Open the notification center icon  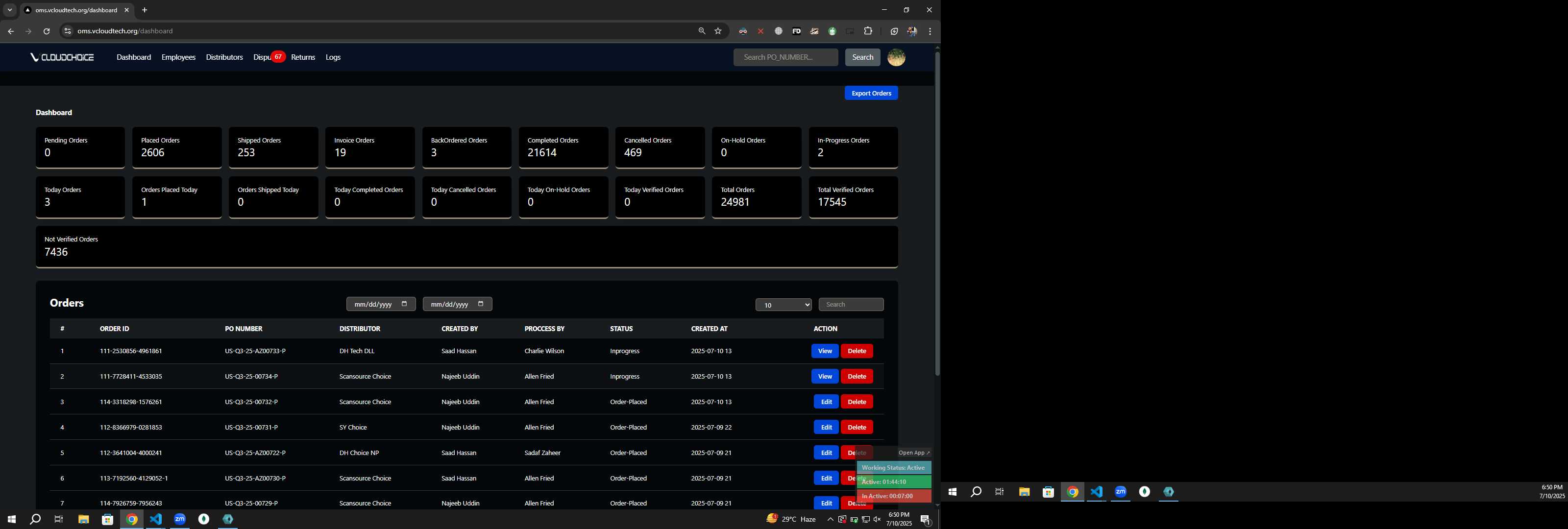(x=925, y=519)
